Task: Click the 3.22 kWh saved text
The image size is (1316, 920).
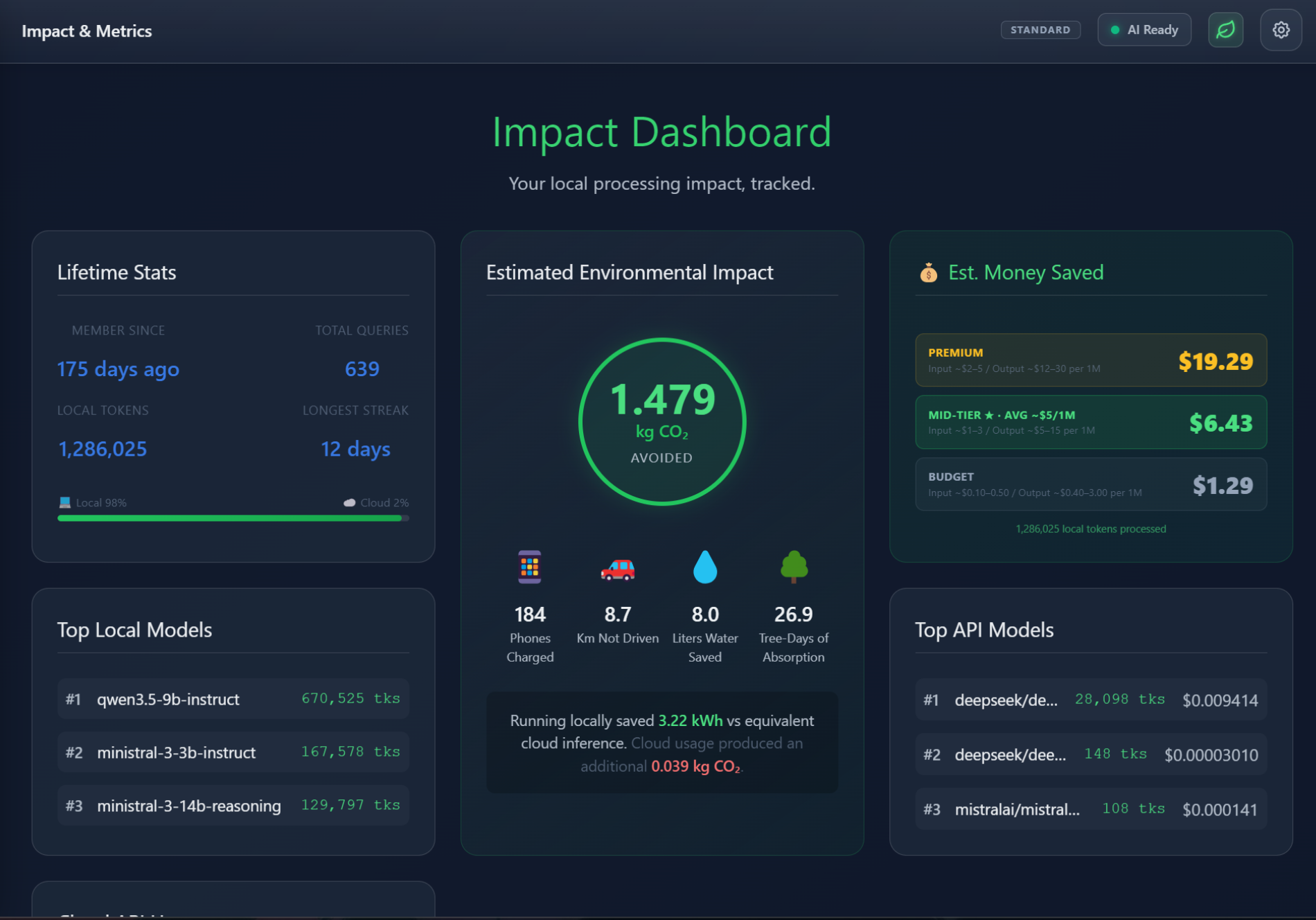Action: (x=690, y=720)
